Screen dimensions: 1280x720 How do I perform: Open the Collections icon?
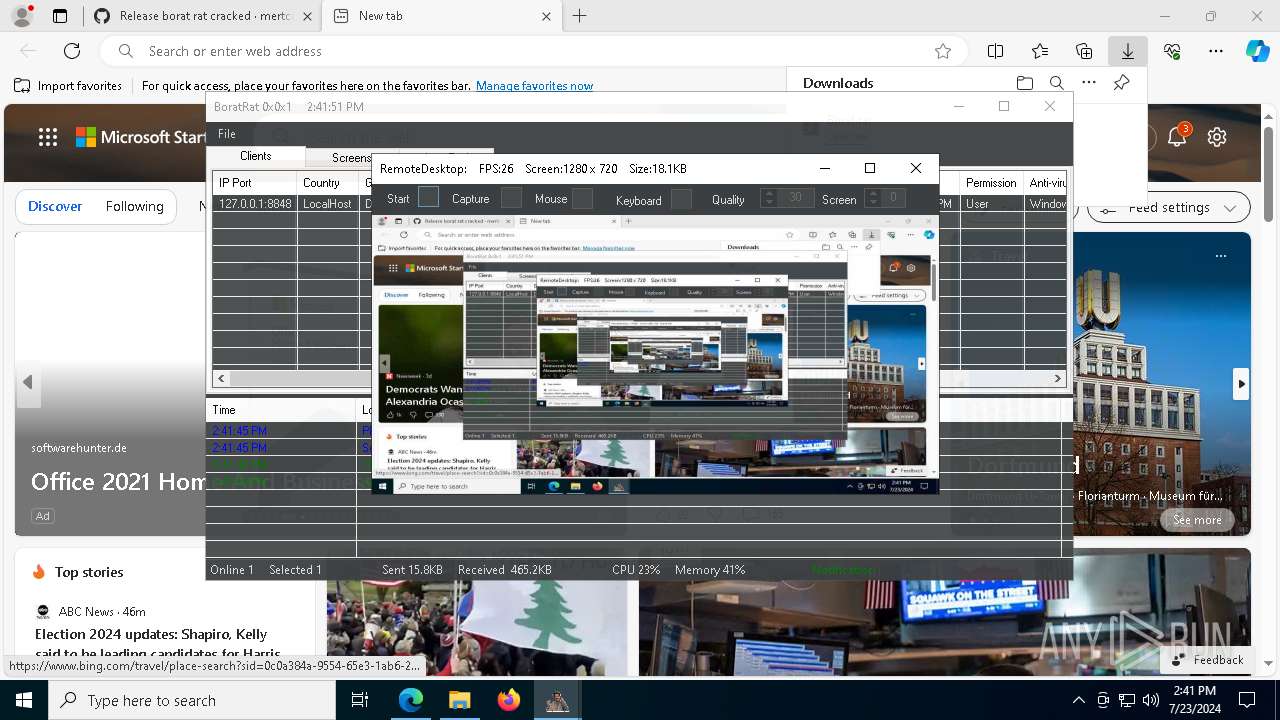tap(1084, 51)
